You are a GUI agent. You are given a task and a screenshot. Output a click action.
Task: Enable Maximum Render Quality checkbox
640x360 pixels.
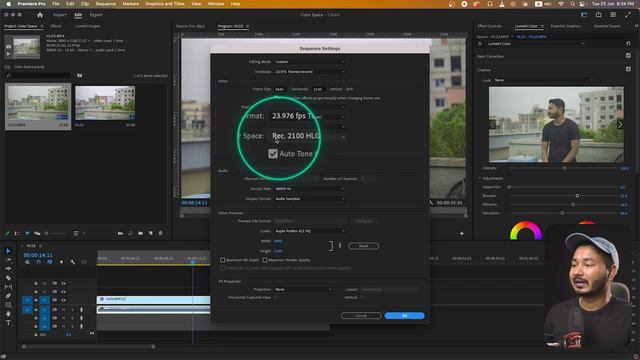[265, 260]
